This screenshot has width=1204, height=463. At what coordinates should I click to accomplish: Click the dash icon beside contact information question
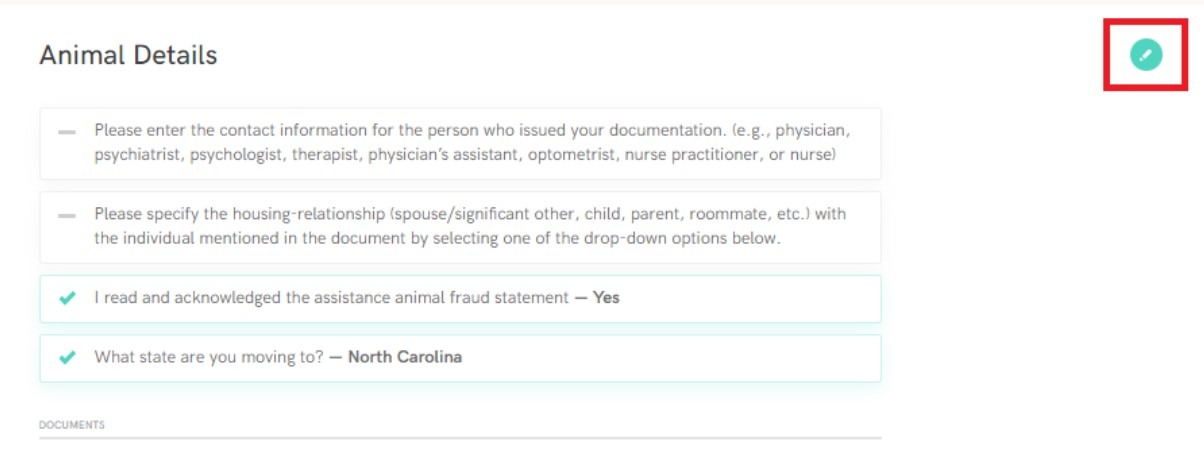click(67, 132)
